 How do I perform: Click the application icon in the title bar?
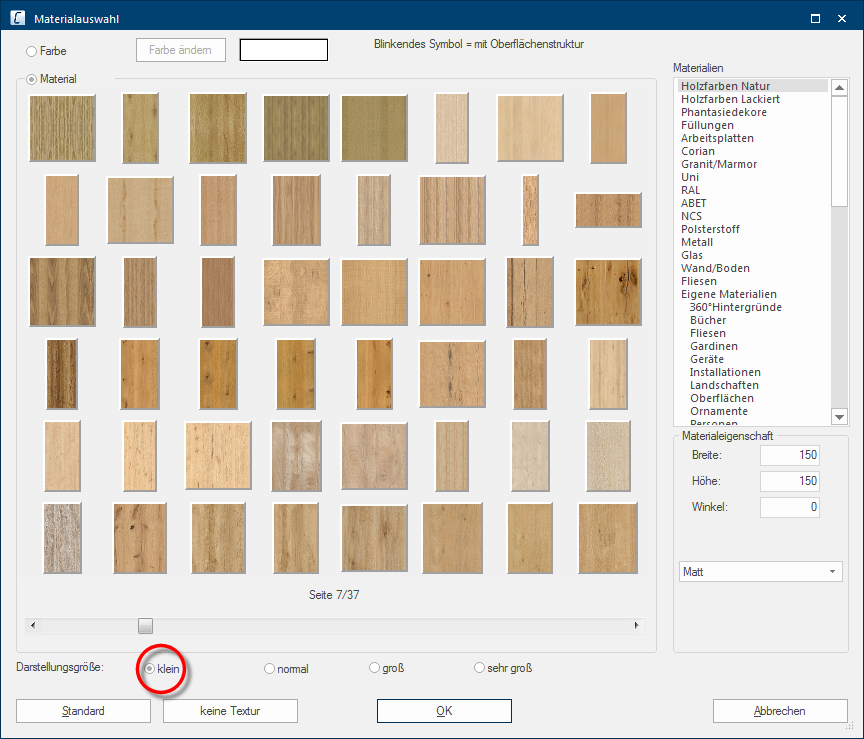tap(17, 18)
